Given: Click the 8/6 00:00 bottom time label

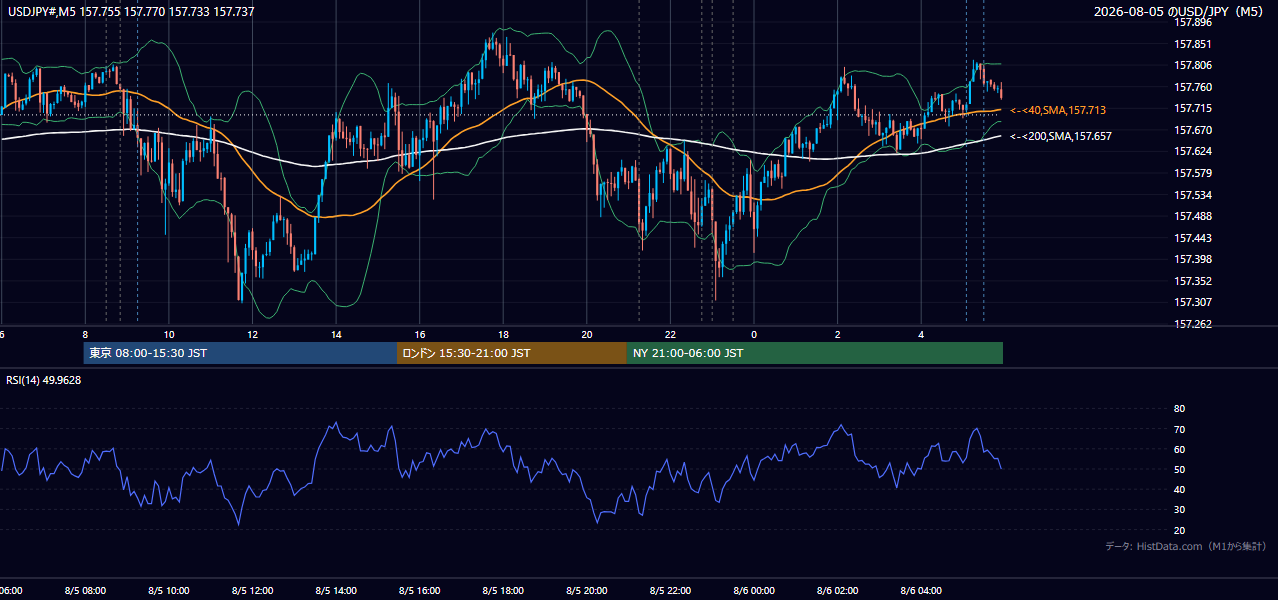Looking at the screenshot, I should point(754,591).
